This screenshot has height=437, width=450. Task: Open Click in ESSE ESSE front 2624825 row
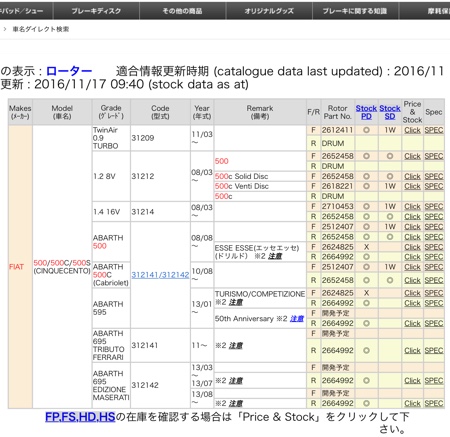pos(412,247)
